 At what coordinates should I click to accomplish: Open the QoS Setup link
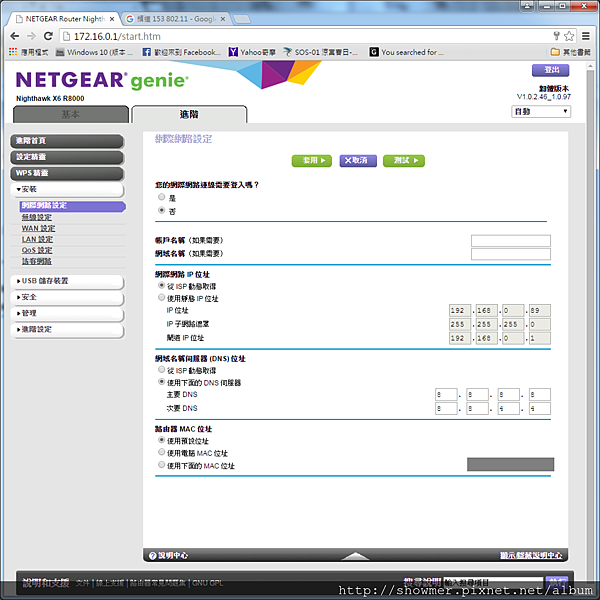point(37,250)
